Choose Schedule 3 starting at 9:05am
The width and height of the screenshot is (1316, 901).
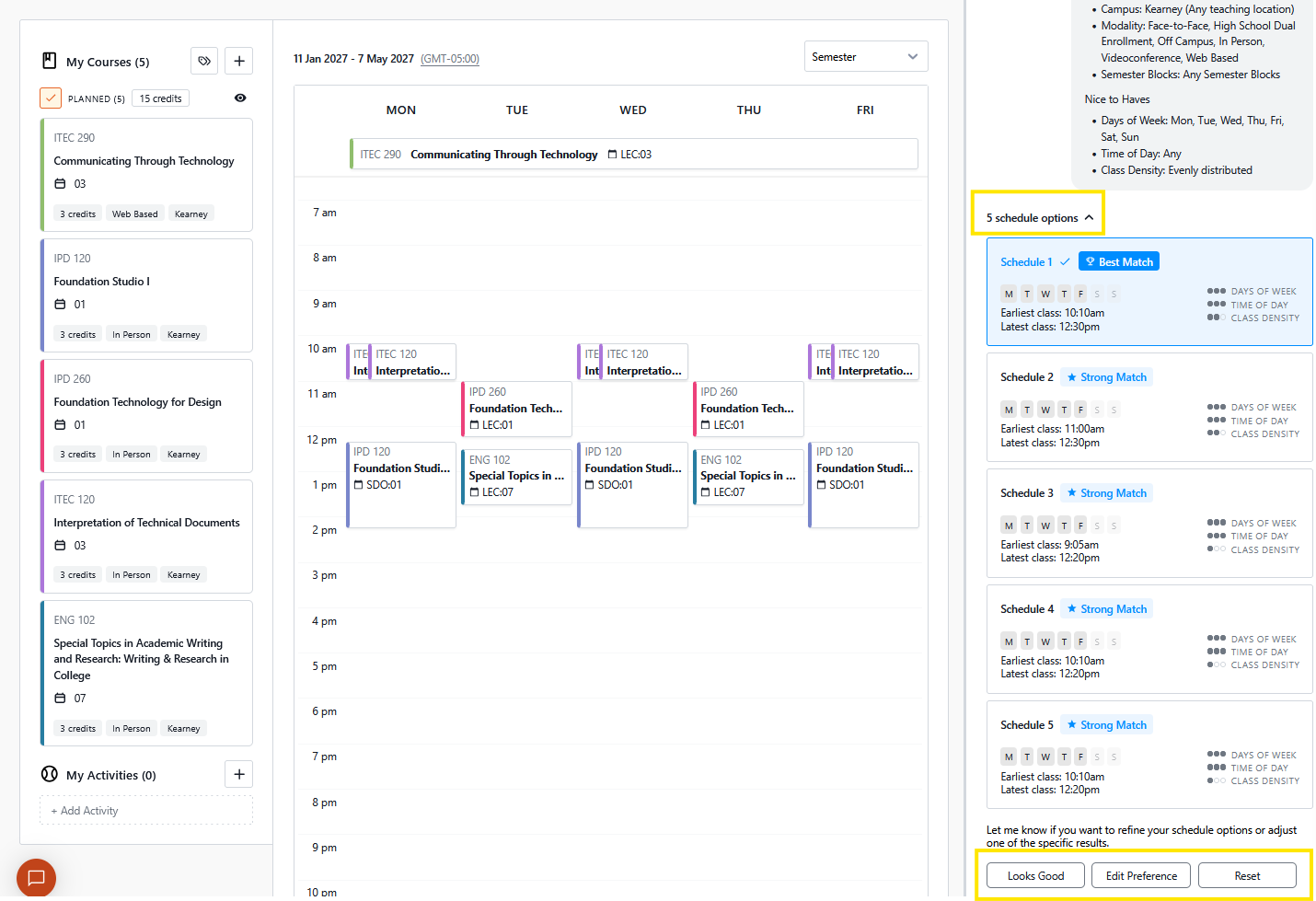coord(1149,524)
